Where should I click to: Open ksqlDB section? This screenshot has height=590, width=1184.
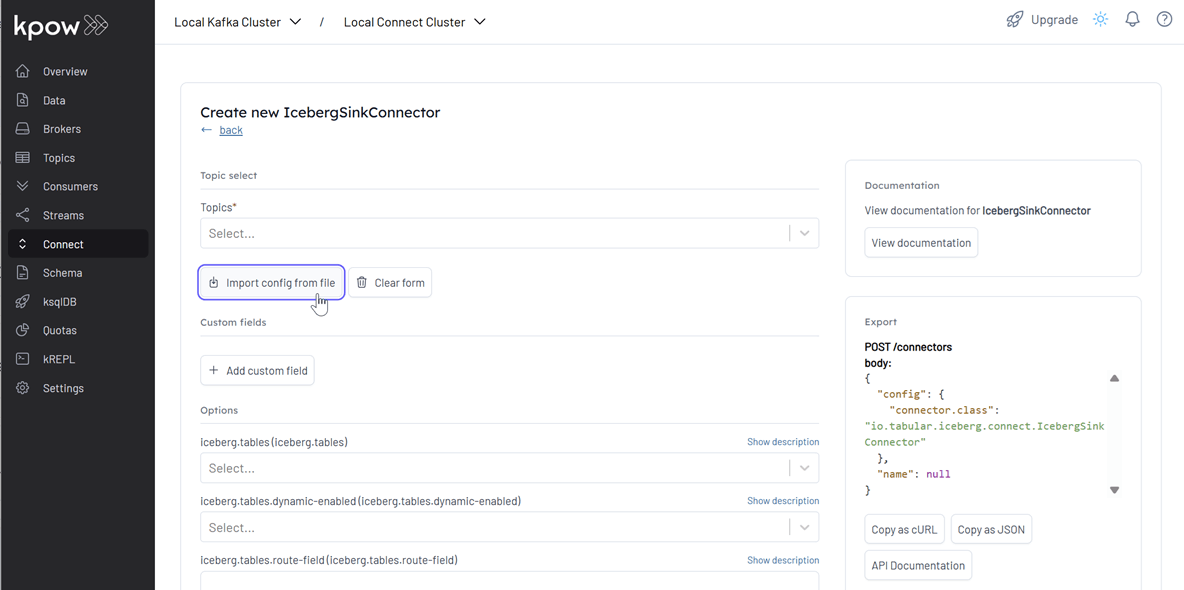pyautogui.click(x=60, y=302)
